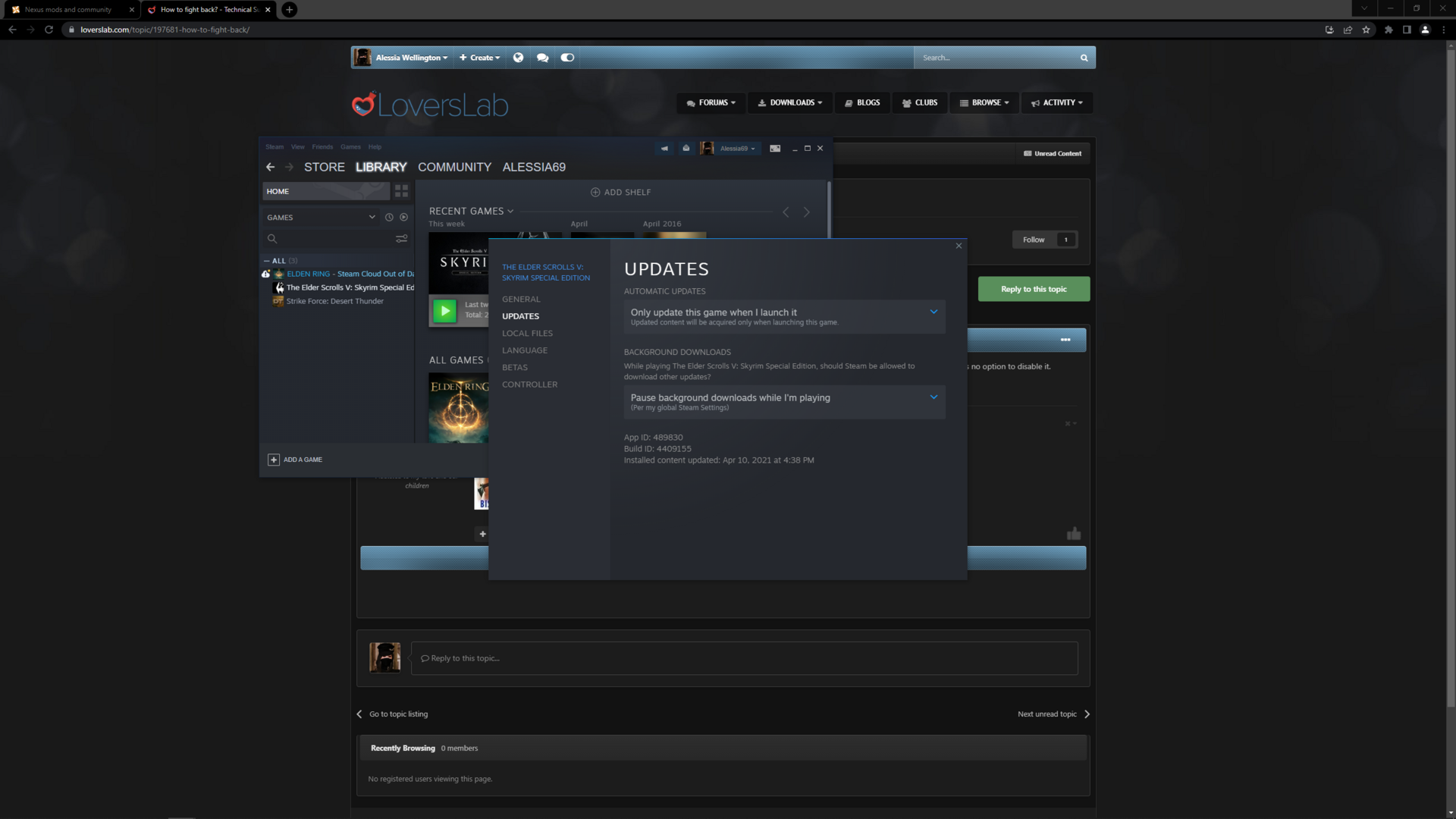The width and height of the screenshot is (1456, 819).
Task: Bookmark this page with the star icon
Action: coord(1367,30)
